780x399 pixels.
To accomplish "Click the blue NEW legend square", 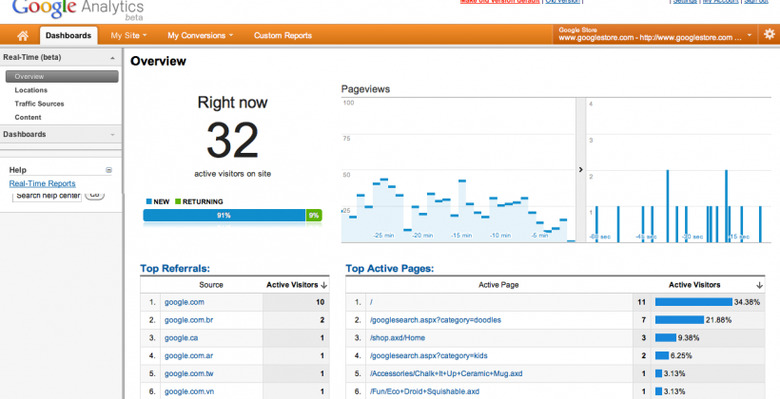I will click(149, 201).
